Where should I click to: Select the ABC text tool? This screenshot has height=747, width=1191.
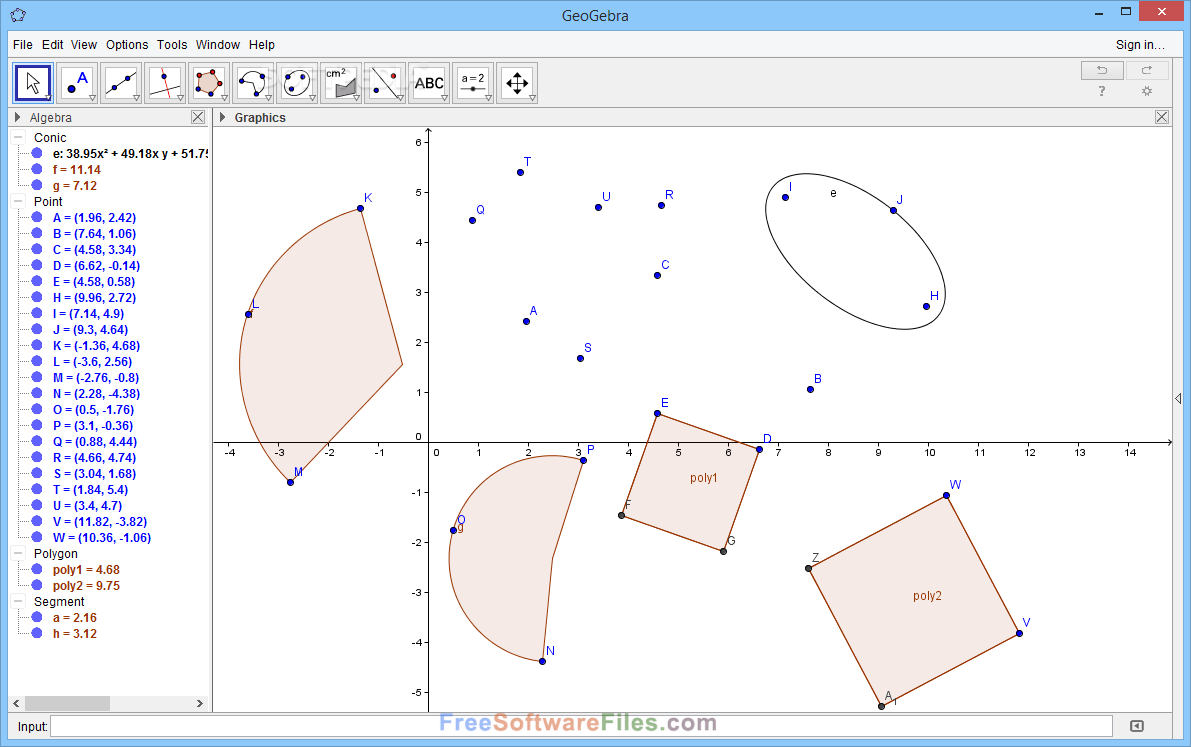click(x=429, y=83)
